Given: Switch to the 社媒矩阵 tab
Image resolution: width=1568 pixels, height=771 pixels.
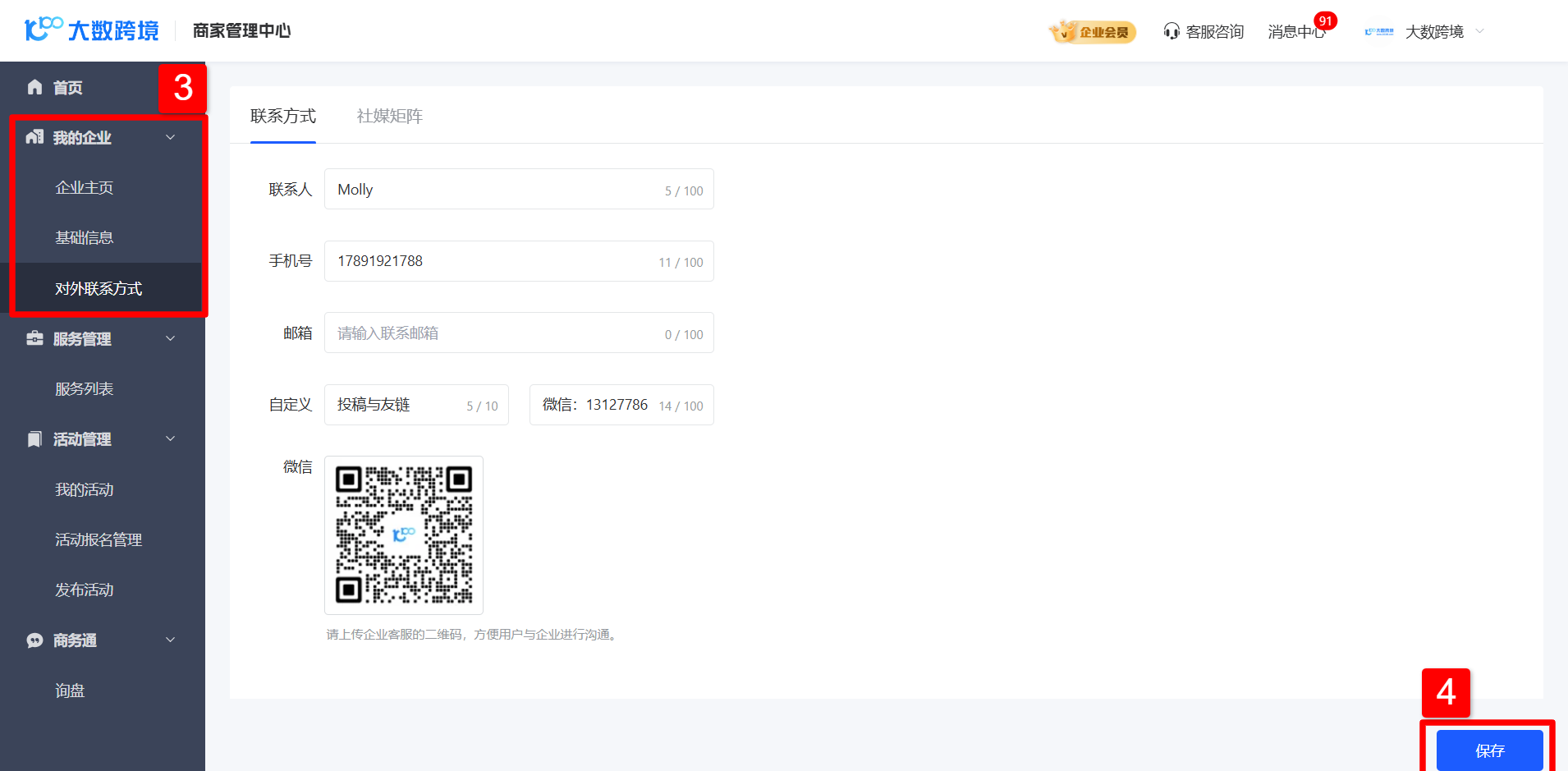Looking at the screenshot, I should pyautogui.click(x=390, y=116).
